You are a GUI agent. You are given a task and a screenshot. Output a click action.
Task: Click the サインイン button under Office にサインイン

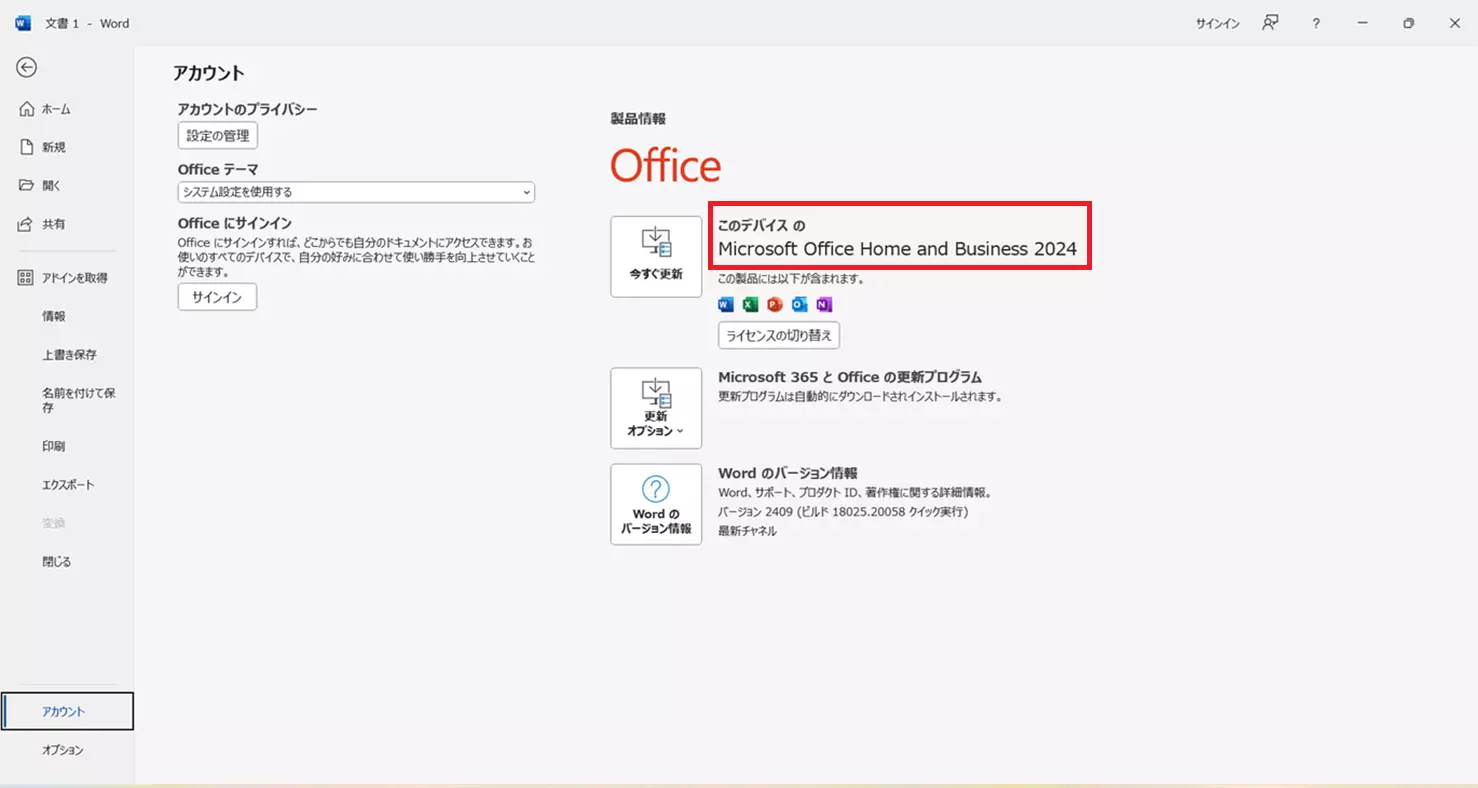(x=217, y=297)
